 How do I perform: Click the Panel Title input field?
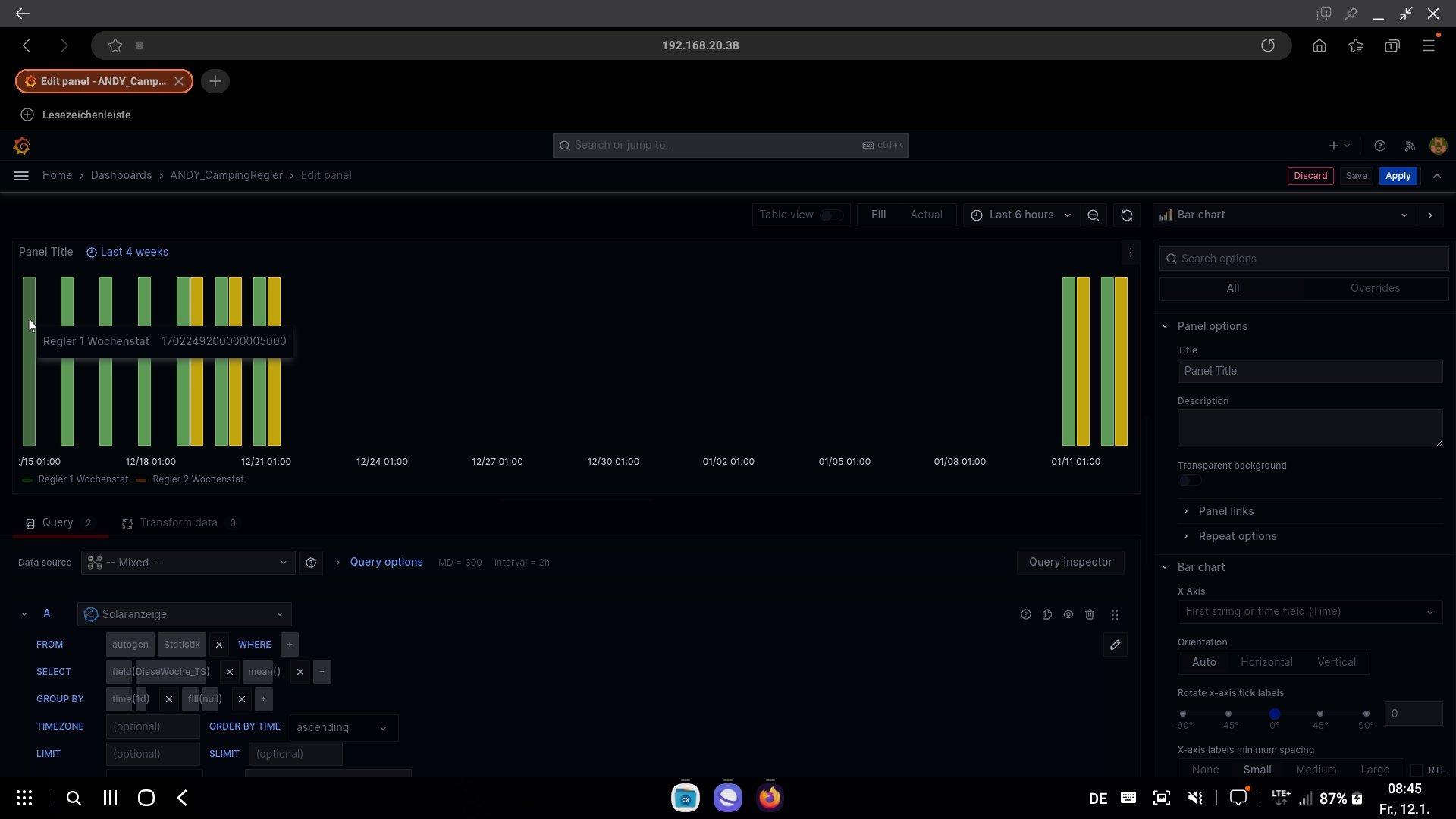1309,371
